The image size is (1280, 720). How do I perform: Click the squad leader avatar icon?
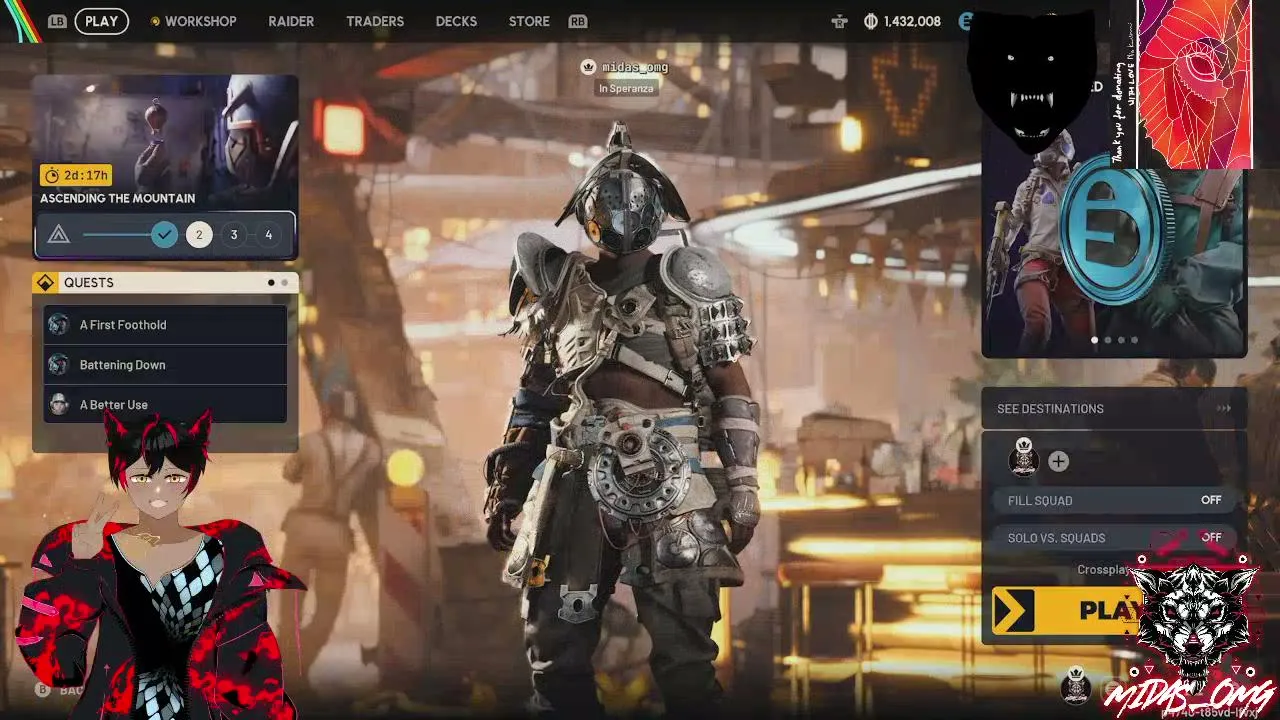pos(1023,457)
